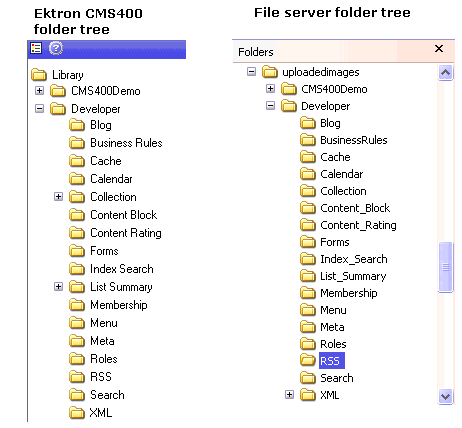This screenshot has height=428, width=462.
Task: Click the highlighted RSS folder icon
Action: point(307,360)
